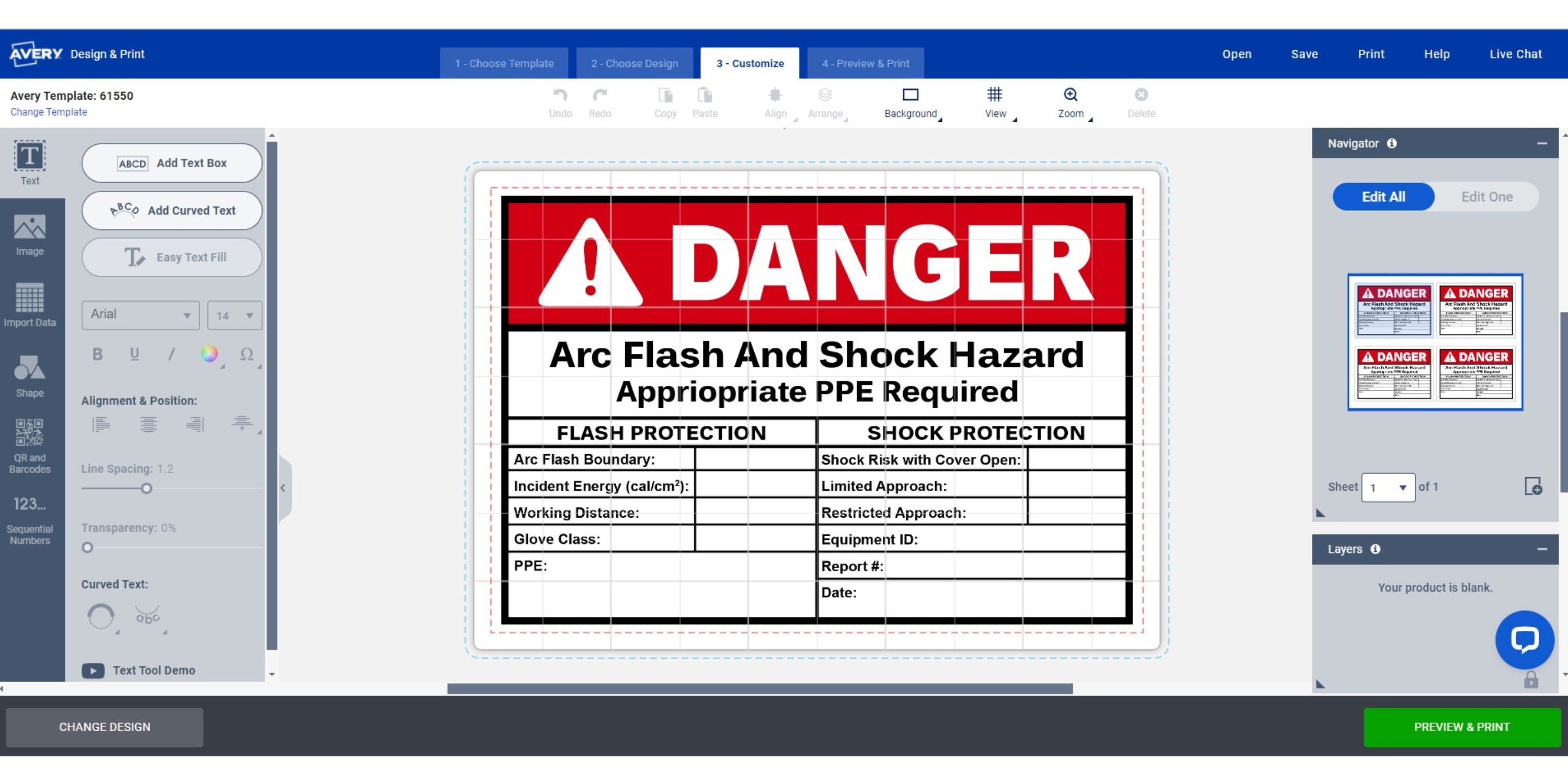The image size is (1568, 784).
Task: Choose curved text arc-up style
Action: click(x=101, y=617)
